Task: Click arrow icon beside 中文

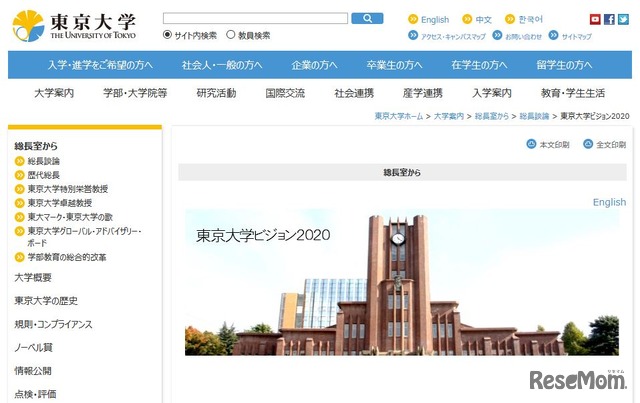Action: [467, 19]
